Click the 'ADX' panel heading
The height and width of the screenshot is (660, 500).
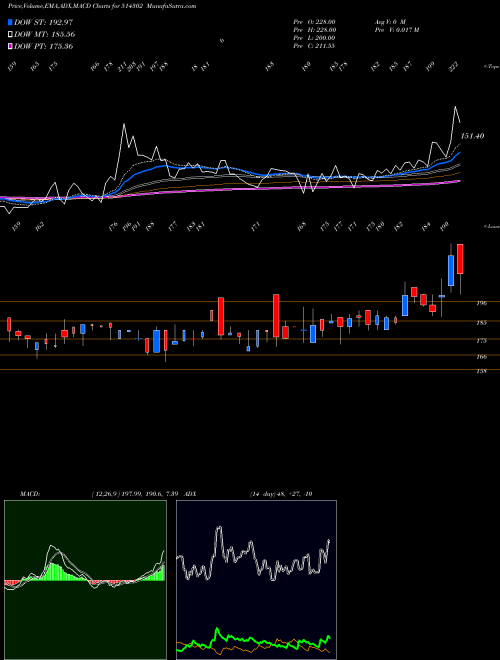click(190, 494)
